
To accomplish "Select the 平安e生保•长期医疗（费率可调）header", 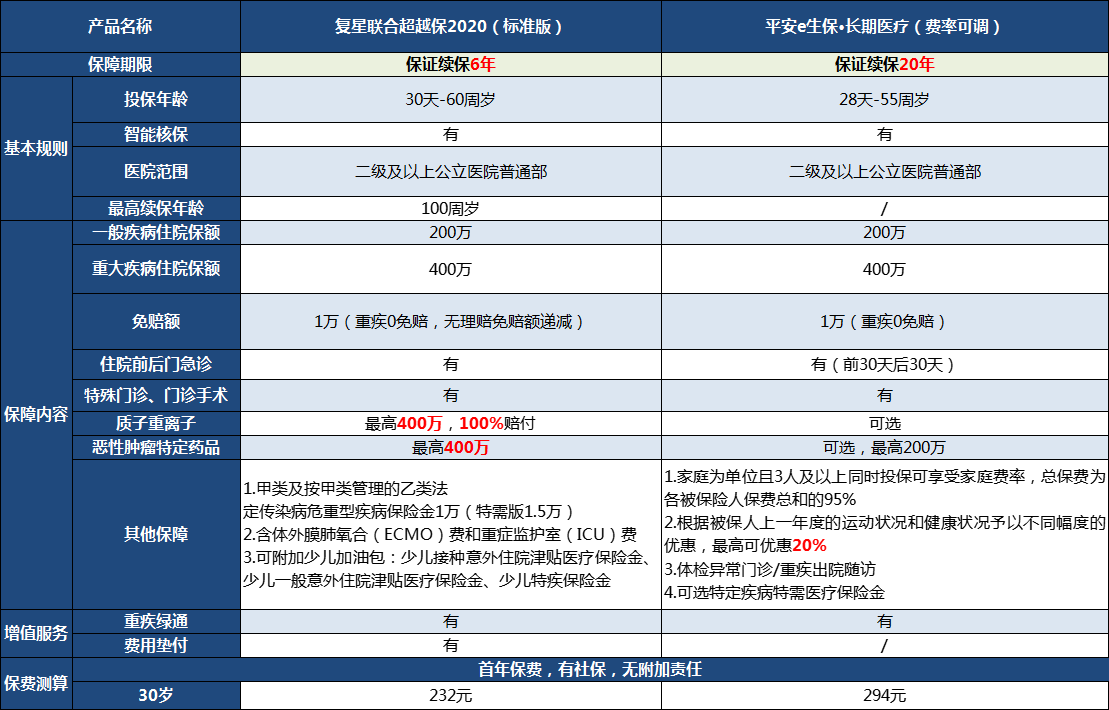I will [x=885, y=26].
